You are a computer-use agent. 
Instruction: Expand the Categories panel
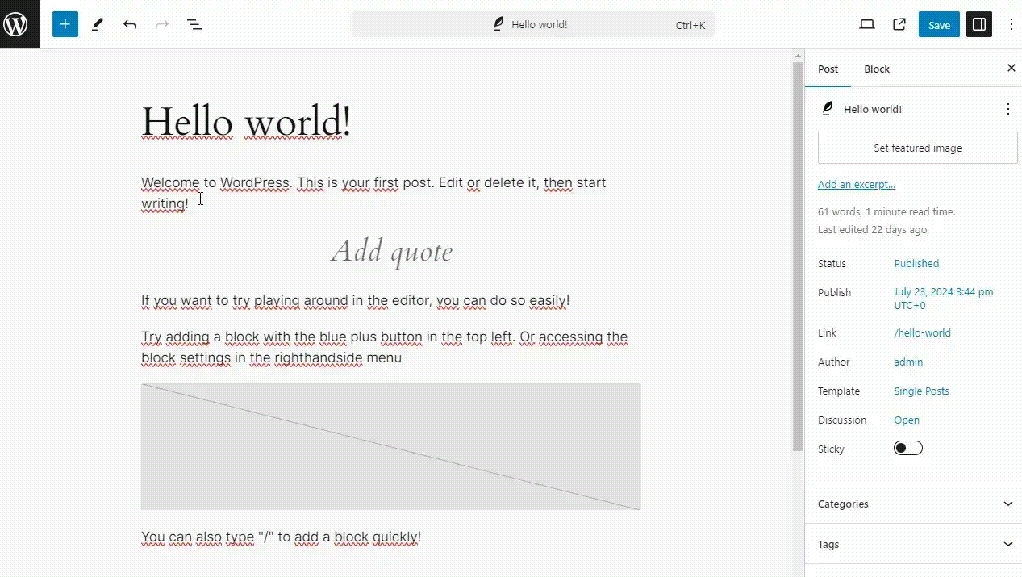[913, 504]
